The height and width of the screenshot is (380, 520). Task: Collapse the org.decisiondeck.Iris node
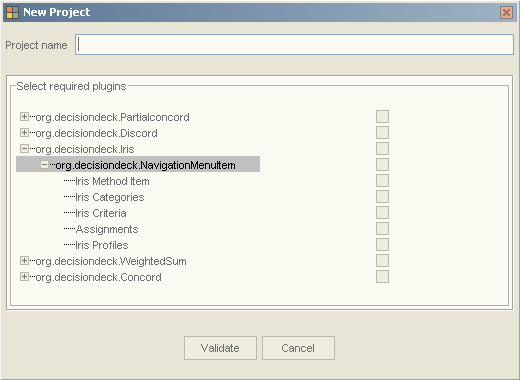pyautogui.click(x=24, y=149)
